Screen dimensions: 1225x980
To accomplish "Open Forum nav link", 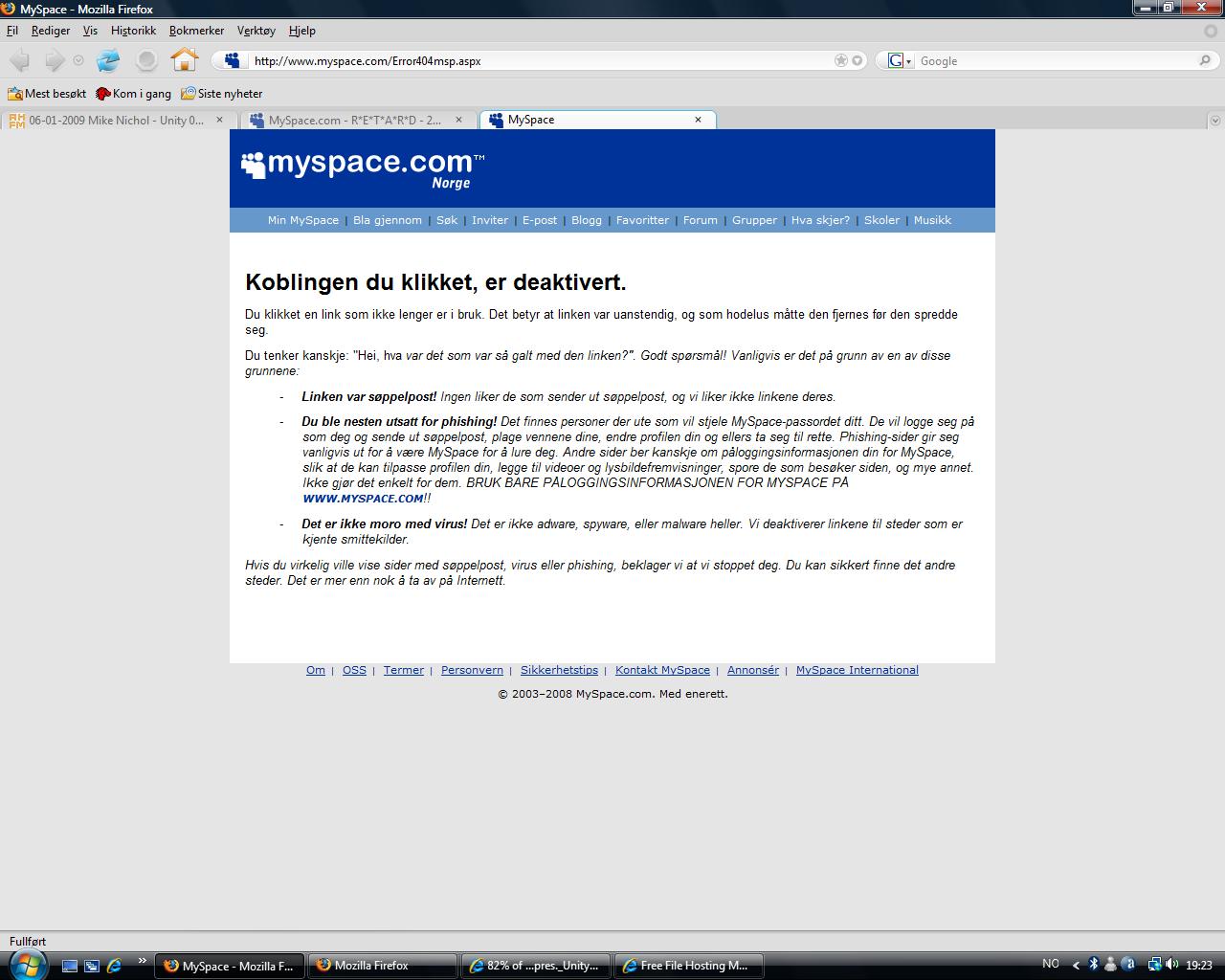I will [701, 220].
